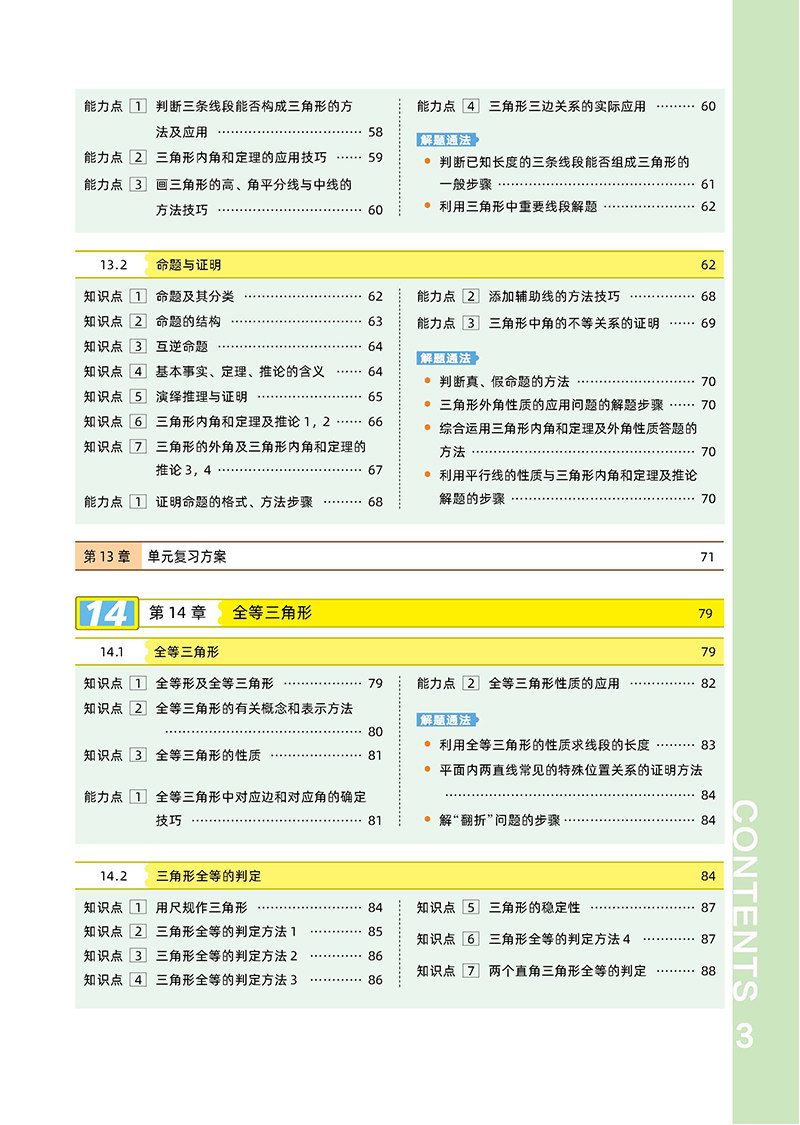Select the '第 14 章' chapter heading label
Viewport: 800px width, 1125px height.
tap(177, 613)
